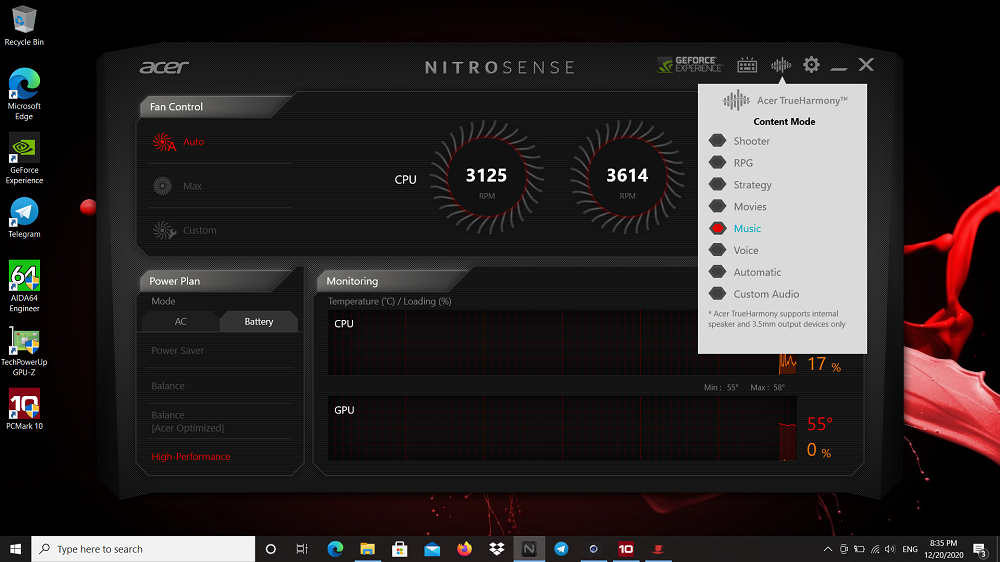Switch to NitroSense taskbar button
Image resolution: width=1000 pixels, height=562 pixels.
coord(529,549)
